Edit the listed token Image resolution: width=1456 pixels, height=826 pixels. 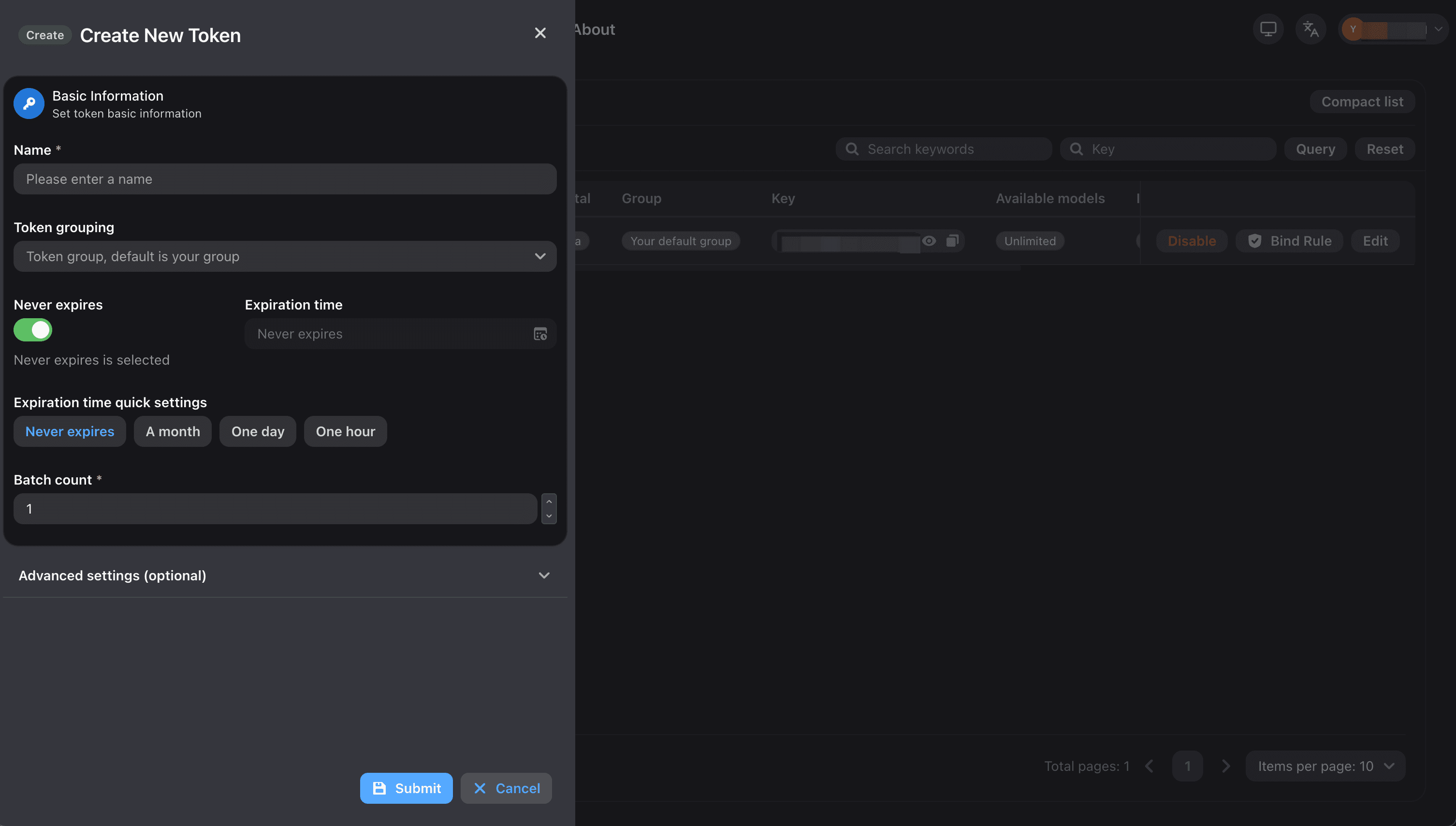pyautogui.click(x=1375, y=241)
